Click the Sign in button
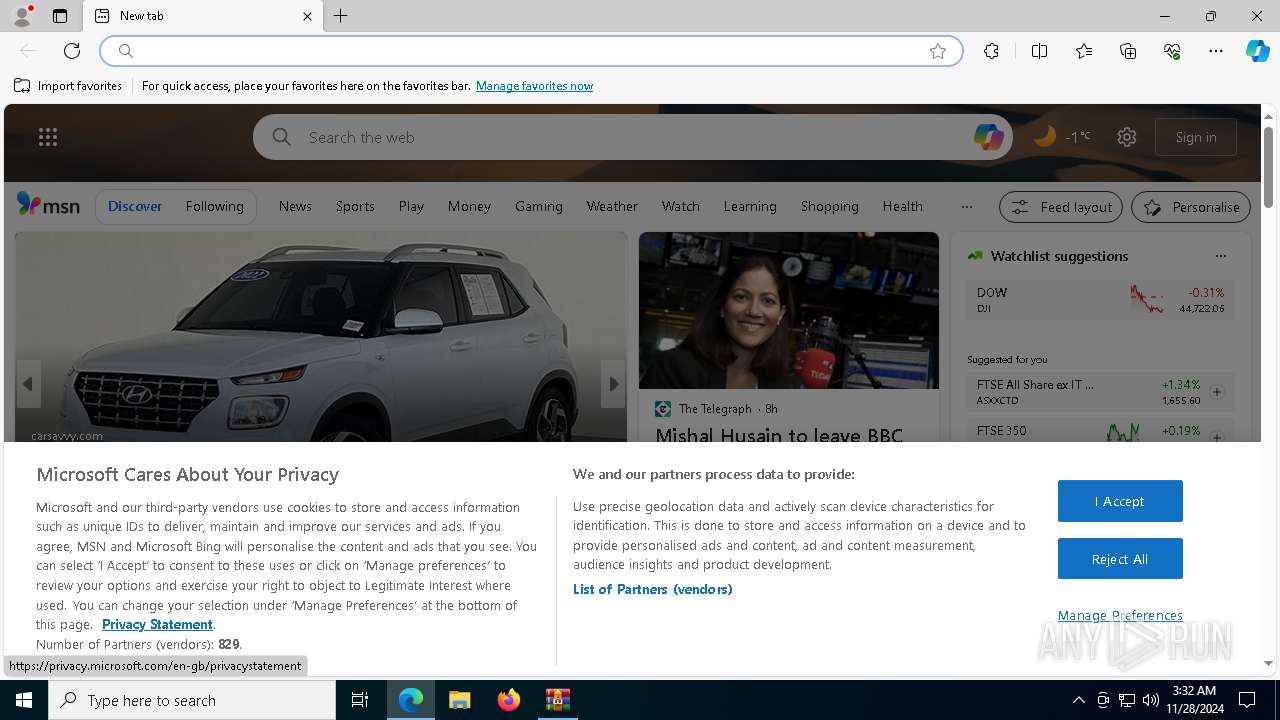Screen dimensions: 1280x720 (x=1196, y=137)
